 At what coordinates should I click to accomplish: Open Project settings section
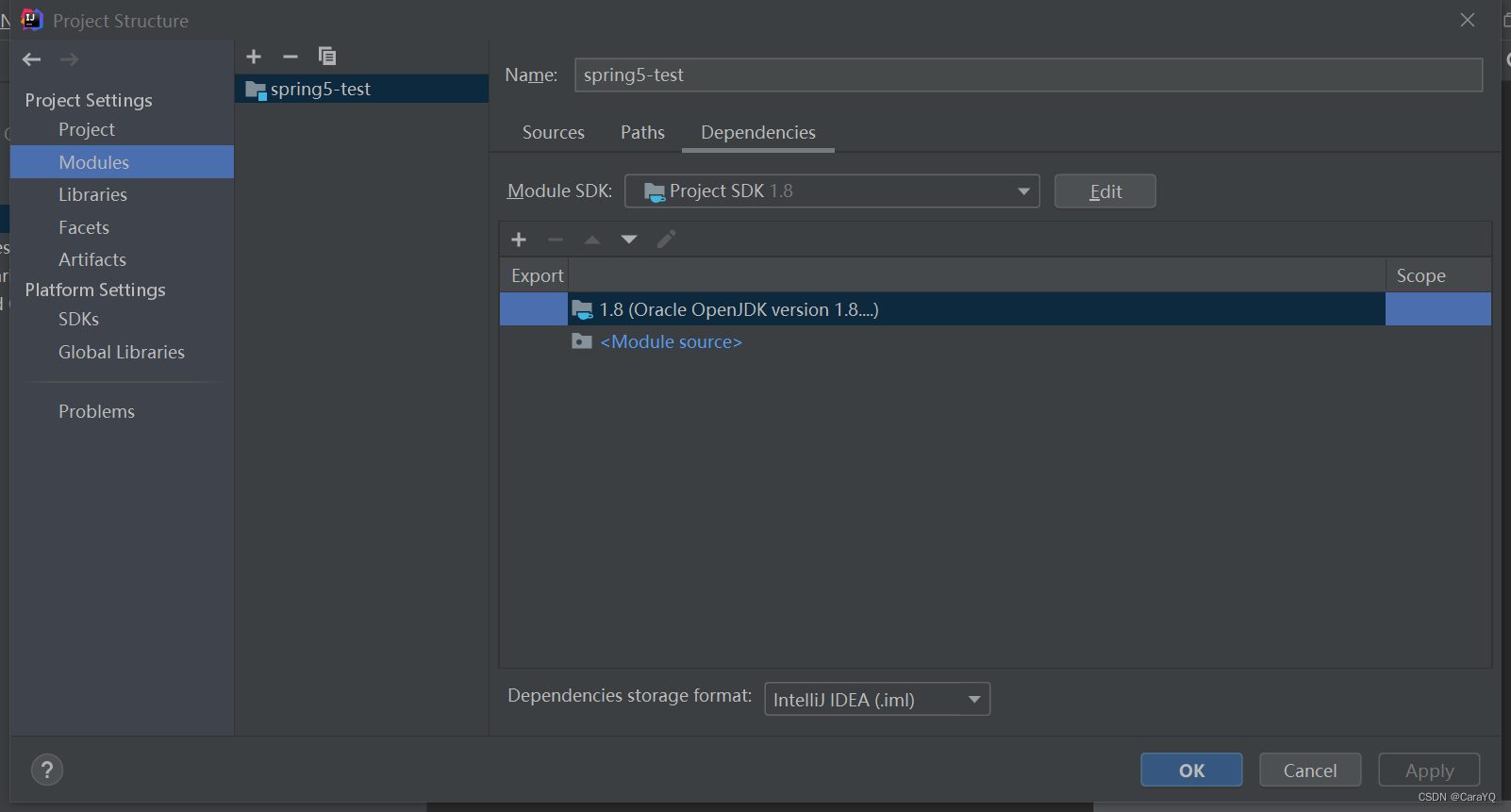87,129
